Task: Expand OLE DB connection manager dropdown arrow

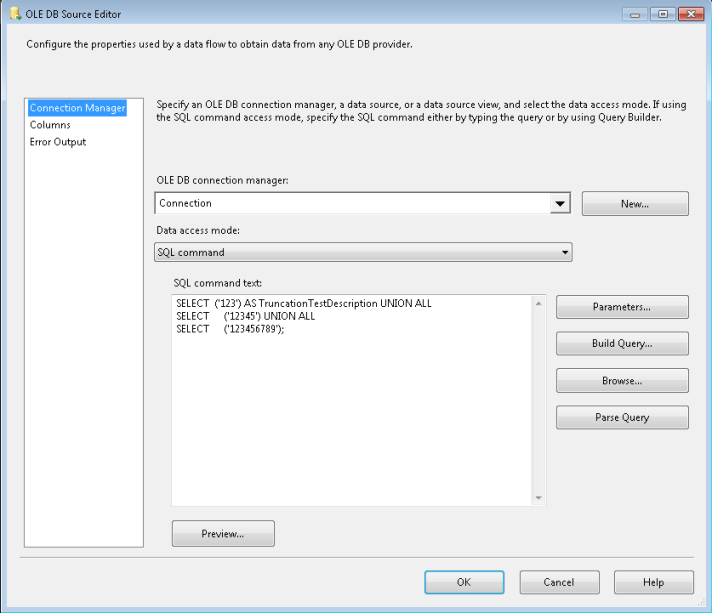Action: tap(560, 203)
